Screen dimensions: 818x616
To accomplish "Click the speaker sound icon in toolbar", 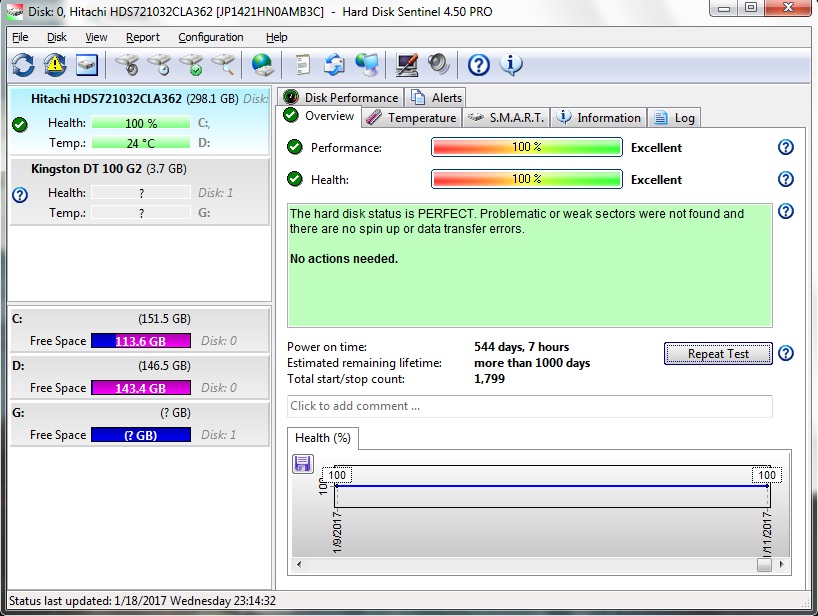I will (439, 65).
